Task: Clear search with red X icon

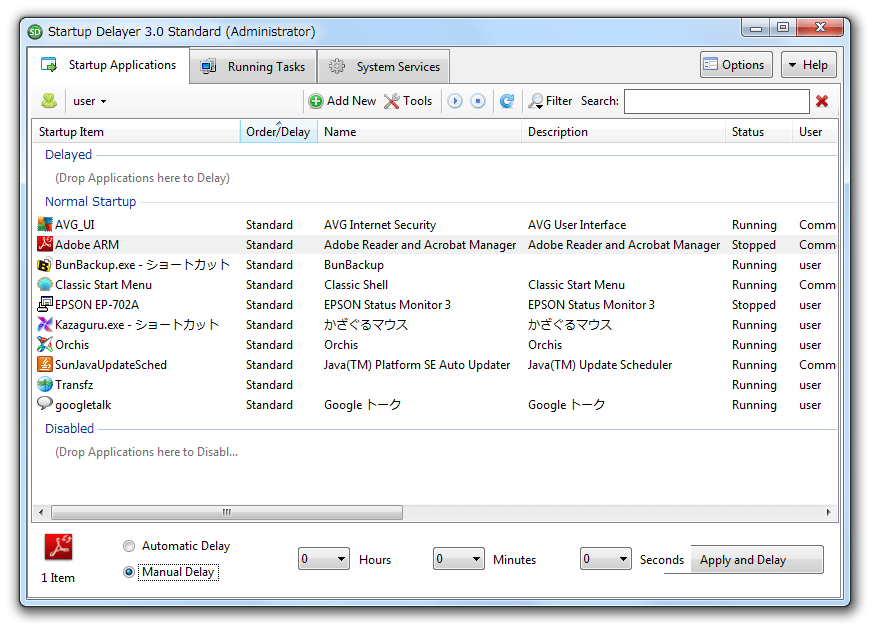Action: coord(822,101)
